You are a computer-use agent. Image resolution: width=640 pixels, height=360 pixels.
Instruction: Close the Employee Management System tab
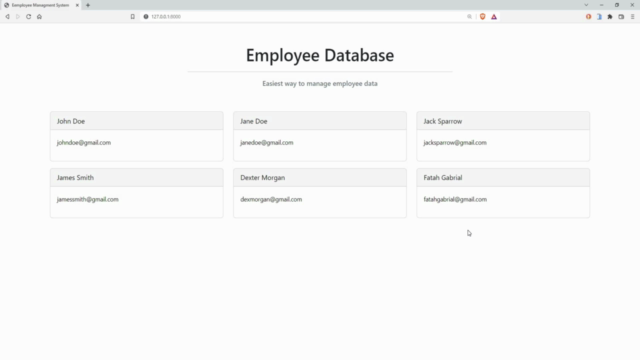coord(77,5)
